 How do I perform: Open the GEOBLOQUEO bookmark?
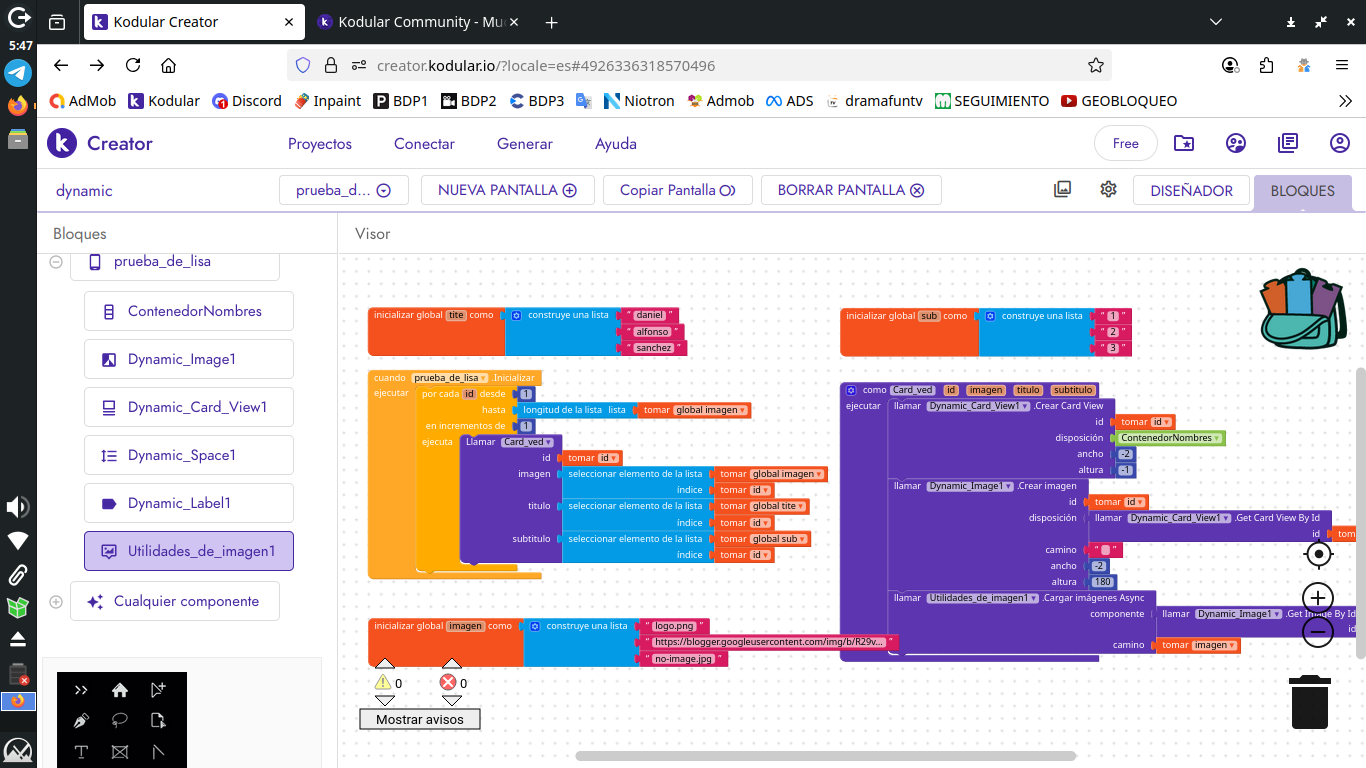(1119, 101)
